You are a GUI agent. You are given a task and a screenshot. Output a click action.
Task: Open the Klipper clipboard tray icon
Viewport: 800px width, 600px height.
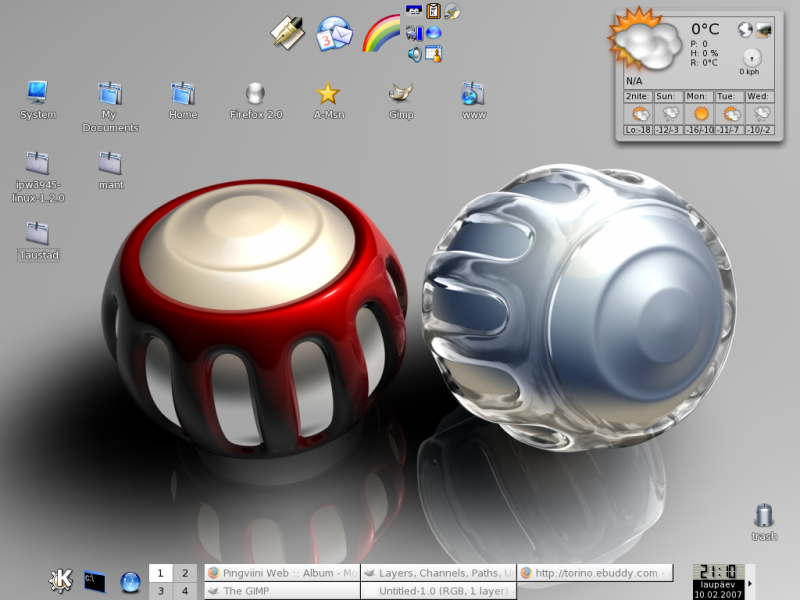coord(433,11)
